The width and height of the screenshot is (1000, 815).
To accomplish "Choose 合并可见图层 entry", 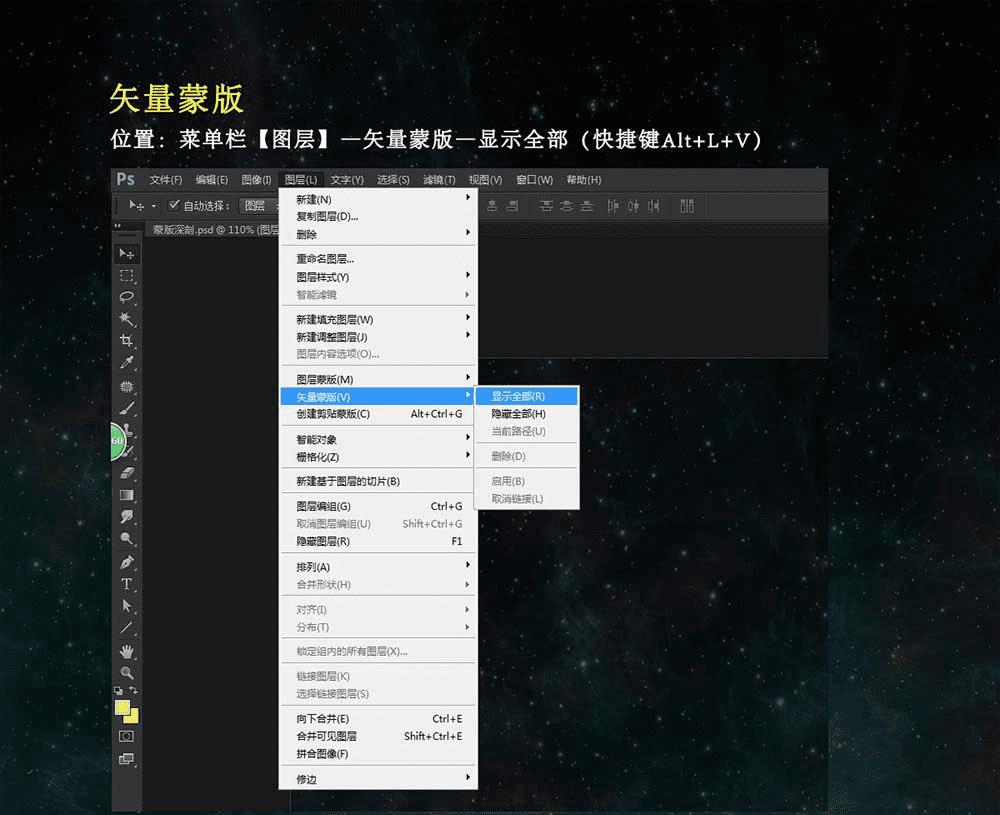I will [378, 736].
